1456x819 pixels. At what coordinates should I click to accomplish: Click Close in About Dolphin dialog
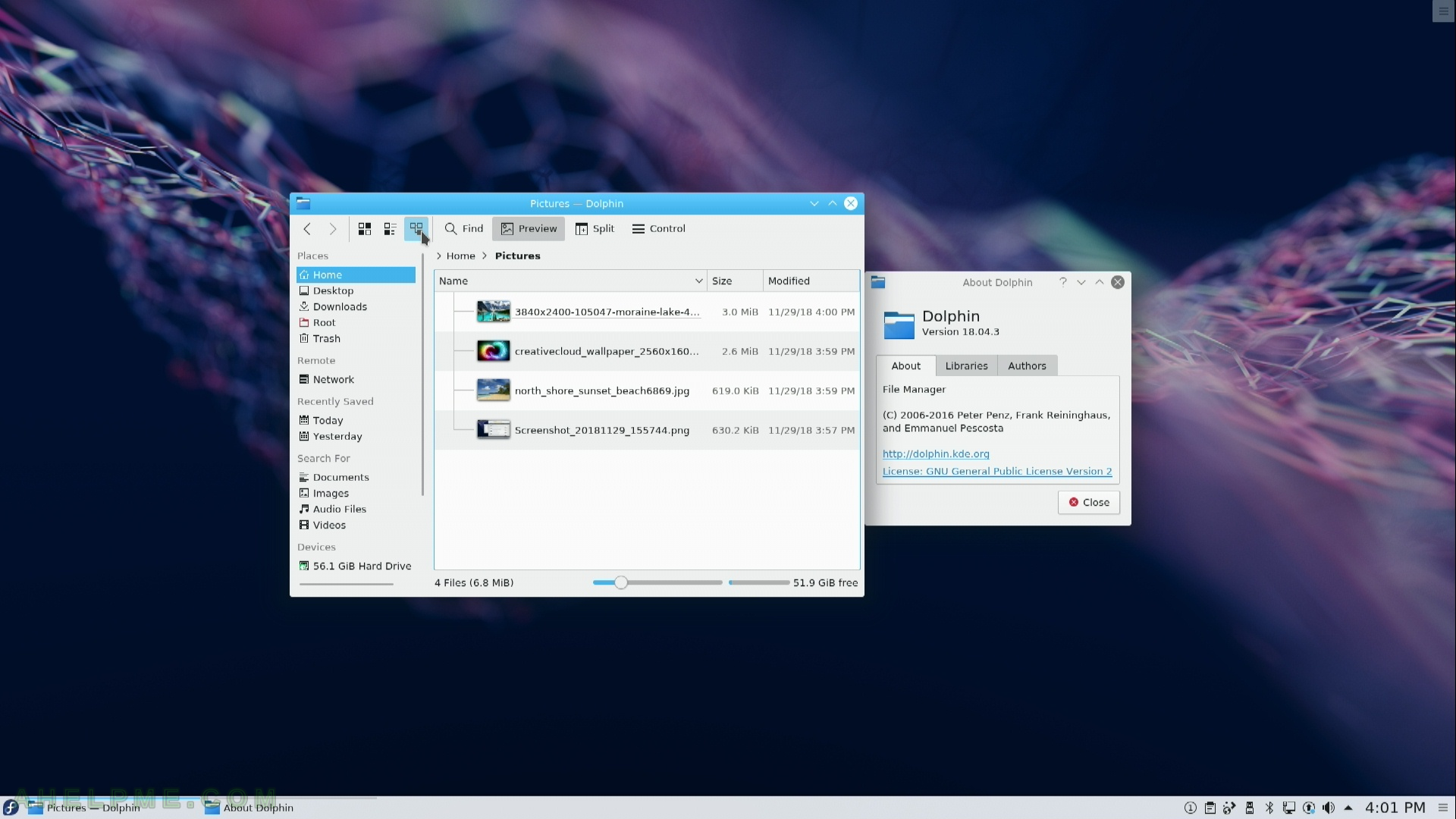[1089, 502]
